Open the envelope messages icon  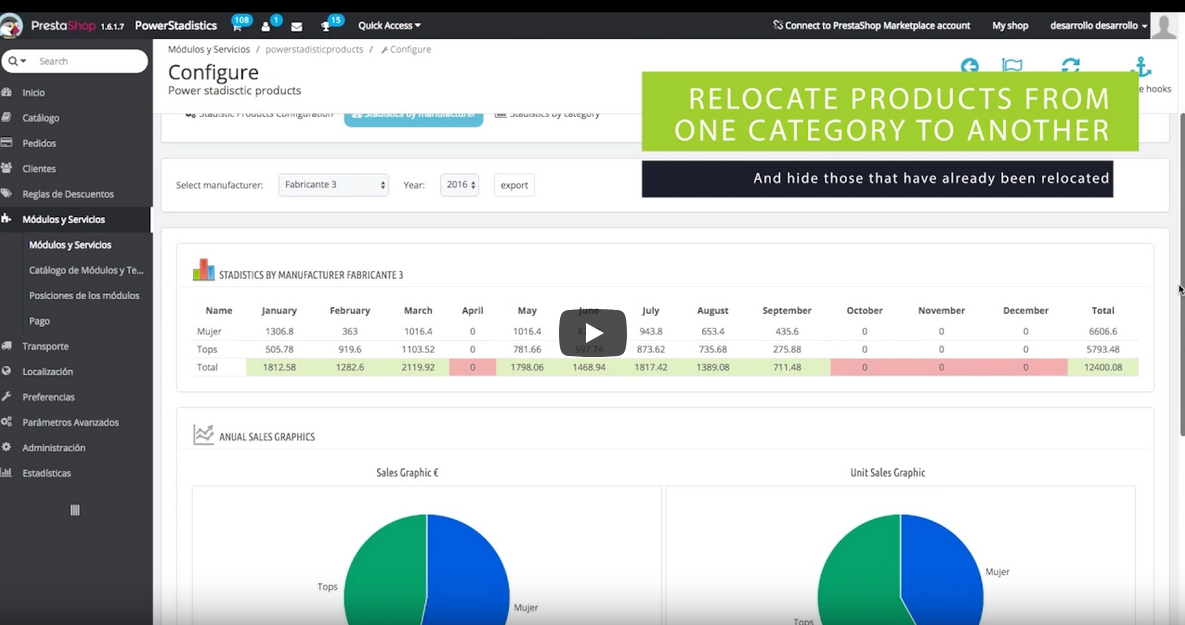point(296,26)
